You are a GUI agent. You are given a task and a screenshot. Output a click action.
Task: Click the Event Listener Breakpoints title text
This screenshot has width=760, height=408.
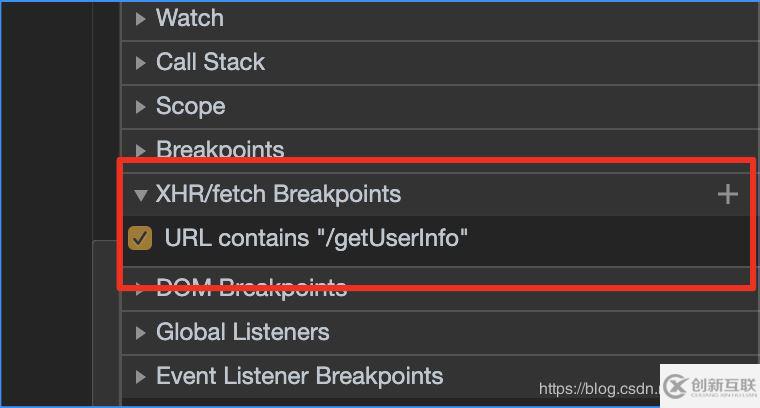point(299,376)
